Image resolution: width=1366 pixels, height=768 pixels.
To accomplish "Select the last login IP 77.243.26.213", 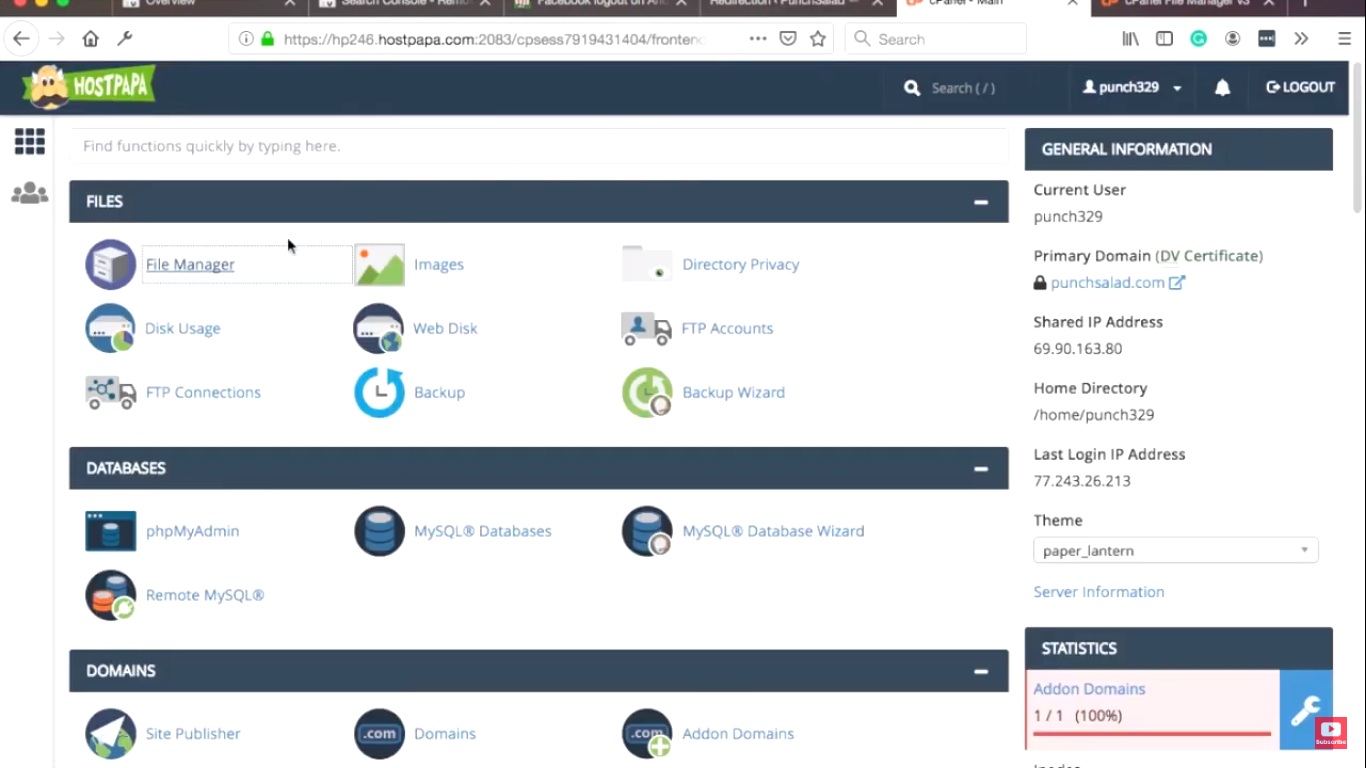I will pyautogui.click(x=1082, y=481).
